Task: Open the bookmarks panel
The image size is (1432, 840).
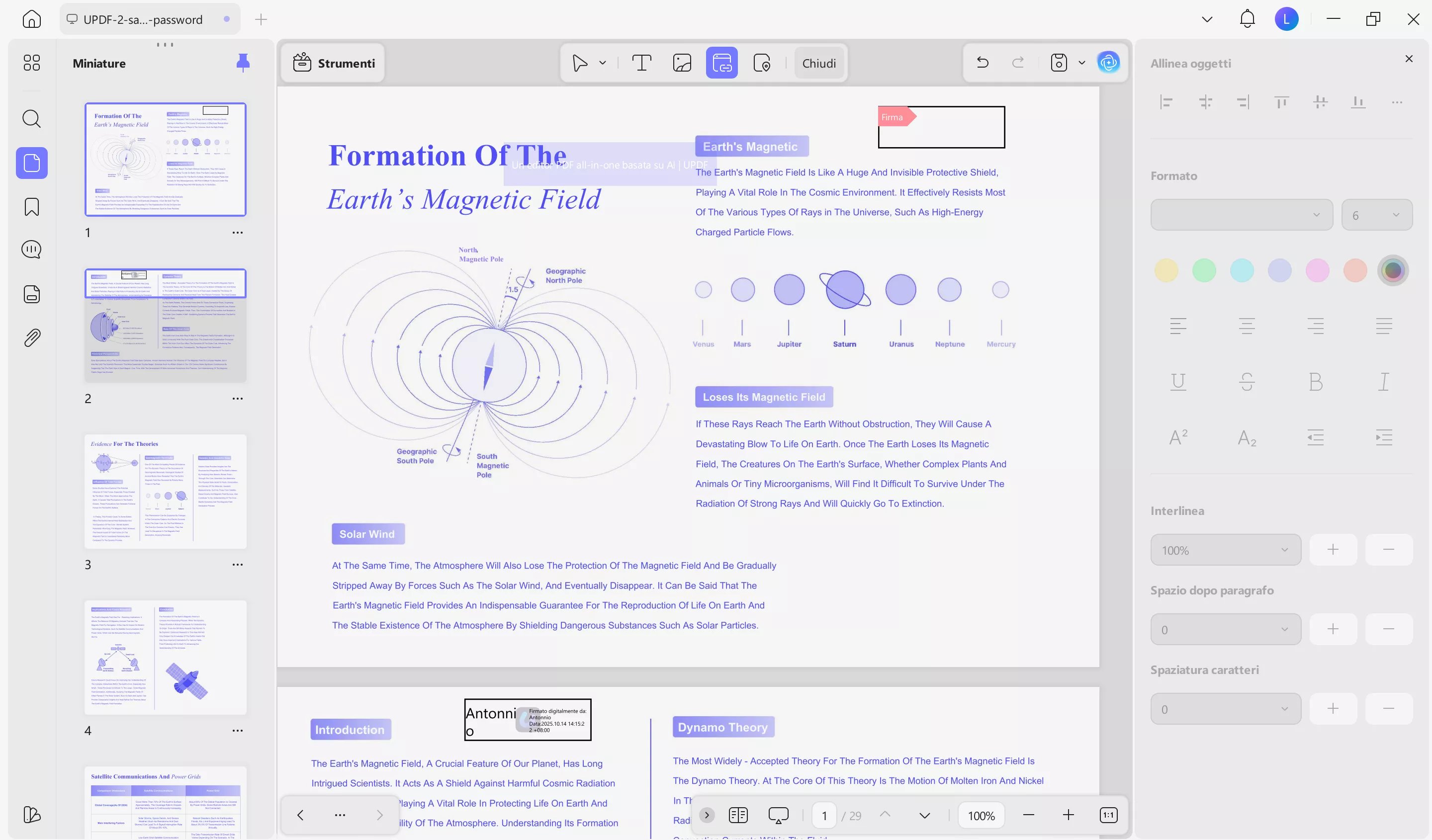Action: (x=32, y=207)
